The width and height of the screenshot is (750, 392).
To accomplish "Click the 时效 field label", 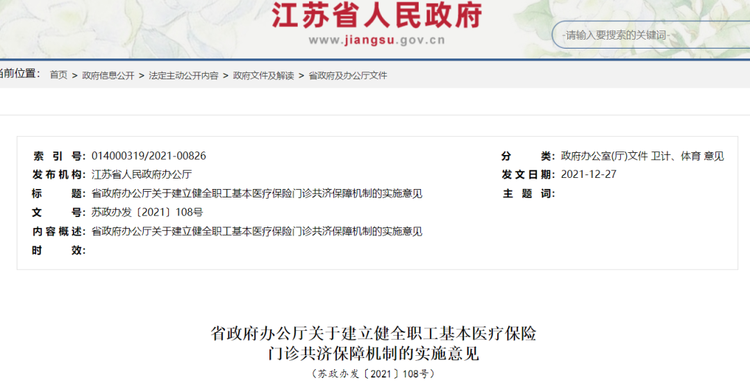I will (x=58, y=250).
